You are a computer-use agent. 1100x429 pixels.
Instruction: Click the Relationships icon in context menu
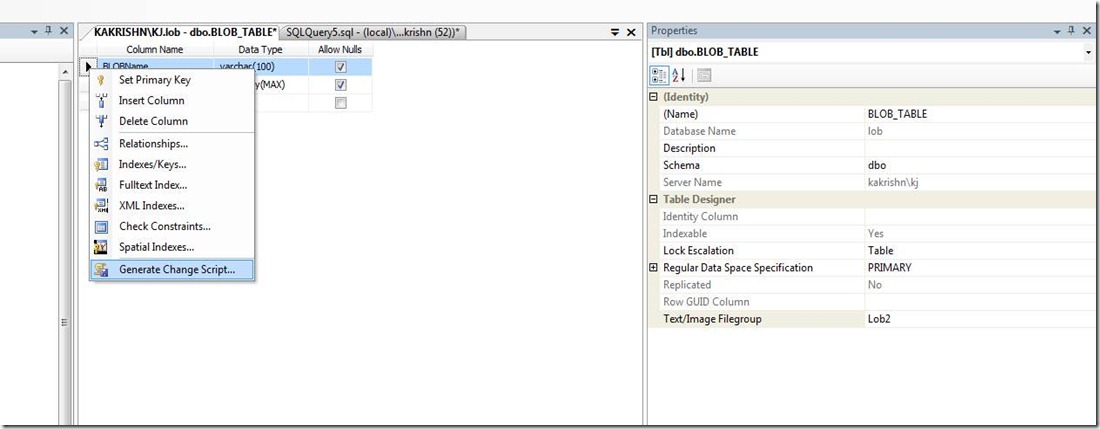click(x=101, y=144)
